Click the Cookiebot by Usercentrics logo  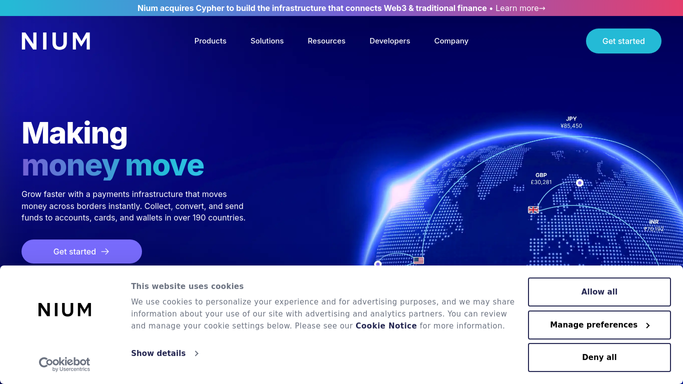click(x=64, y=364)
